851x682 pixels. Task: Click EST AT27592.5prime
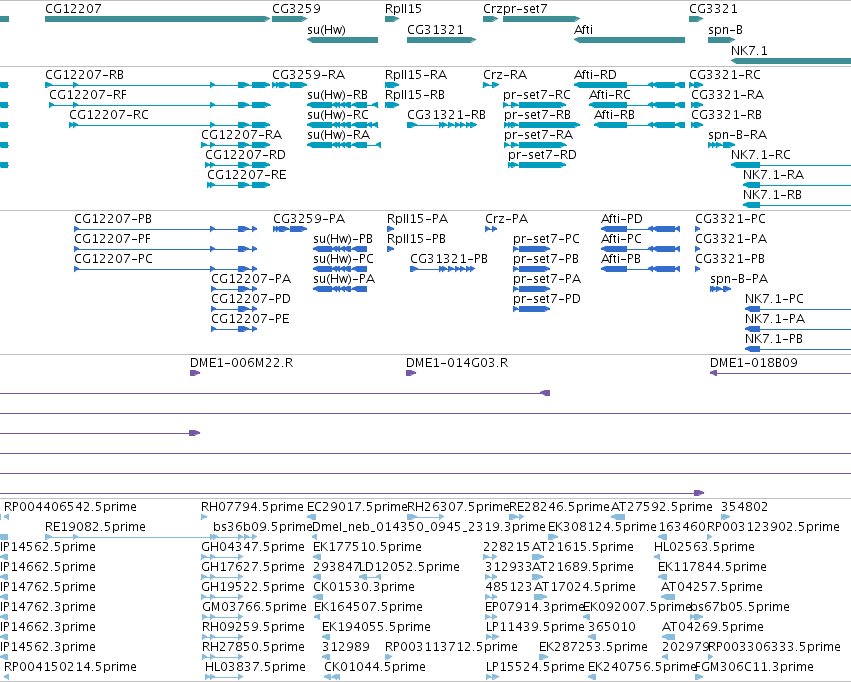662,507
